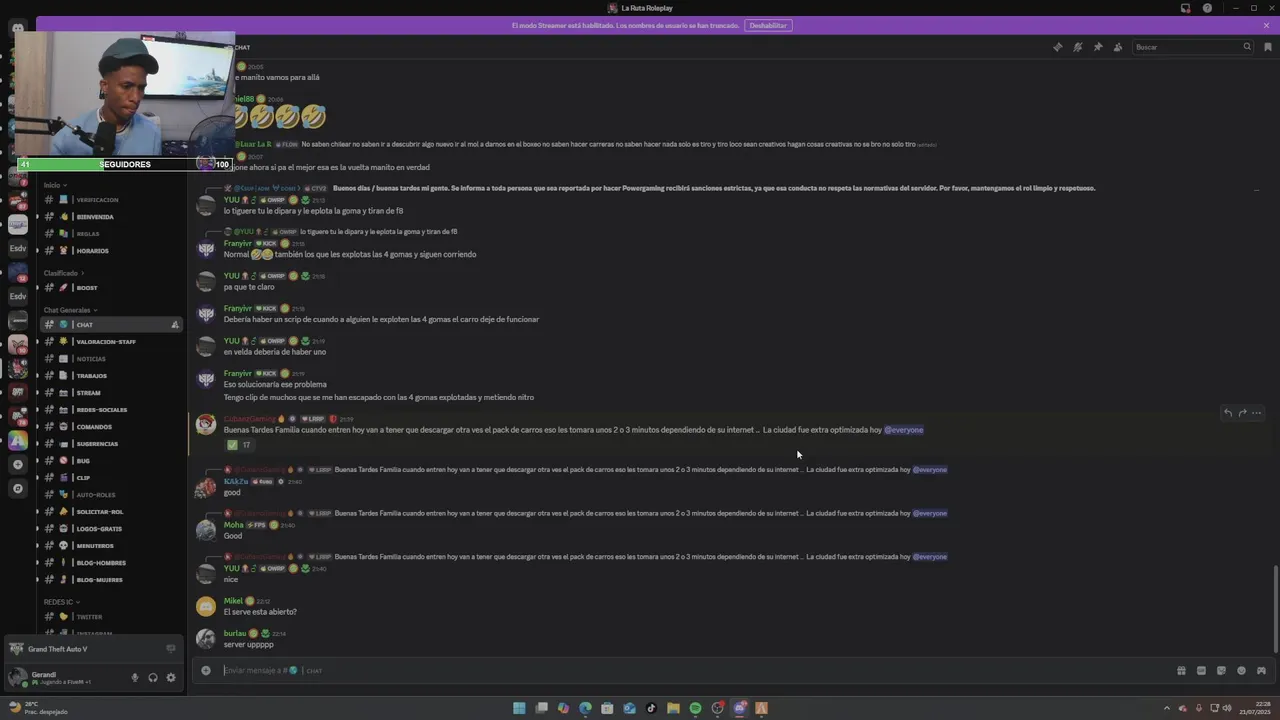This screenshot has width=1280, height=720.
Task: Open notification settings bell icon
Action: pos(1078,47)
